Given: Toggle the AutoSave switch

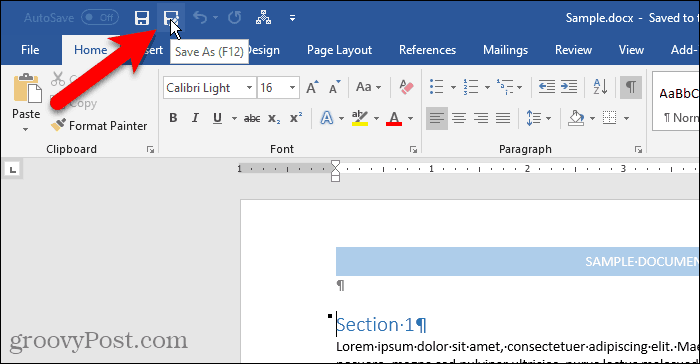Looking at the screenshot, I should pos(100,18).
